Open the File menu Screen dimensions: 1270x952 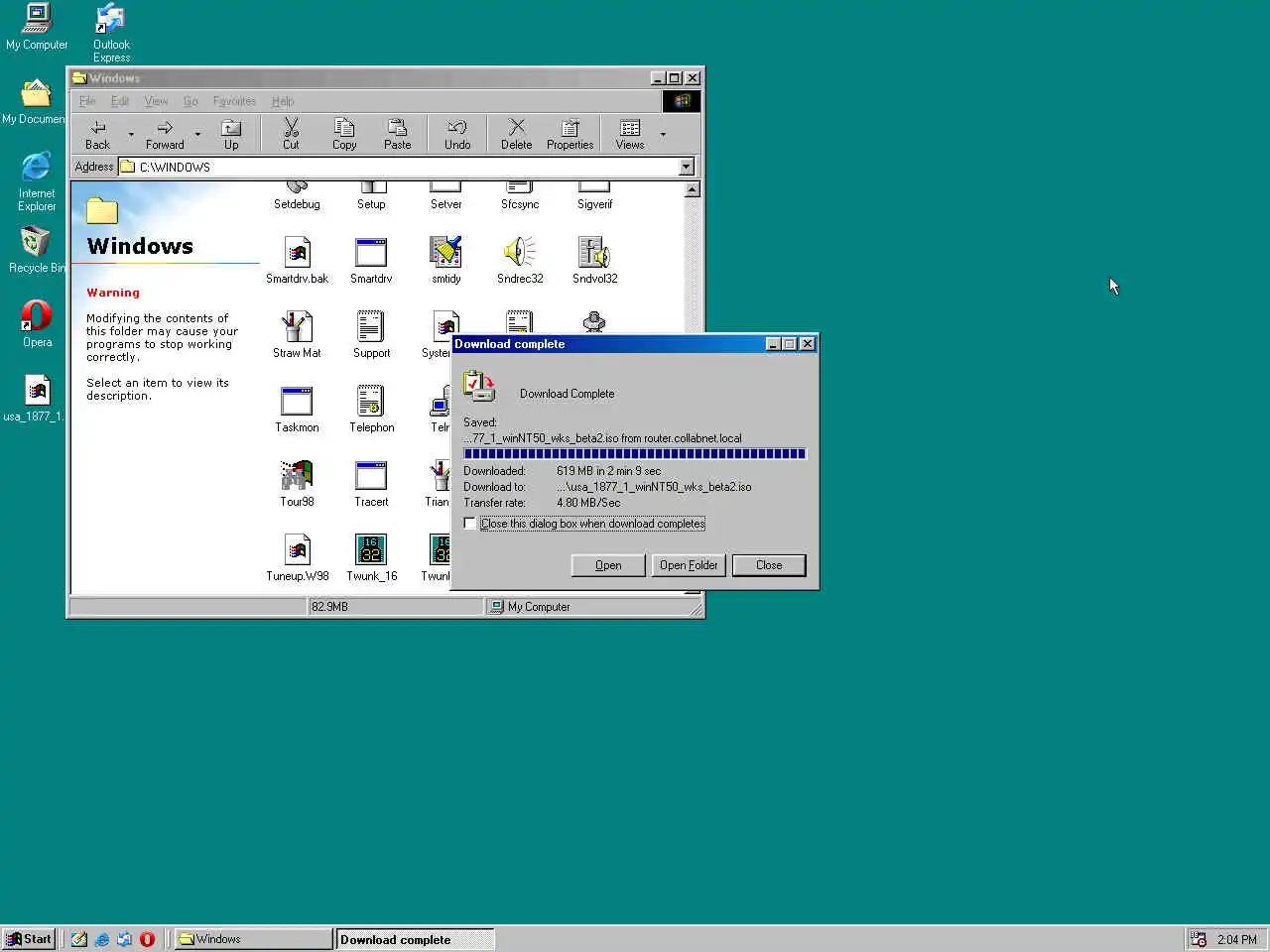coord(87,101)
